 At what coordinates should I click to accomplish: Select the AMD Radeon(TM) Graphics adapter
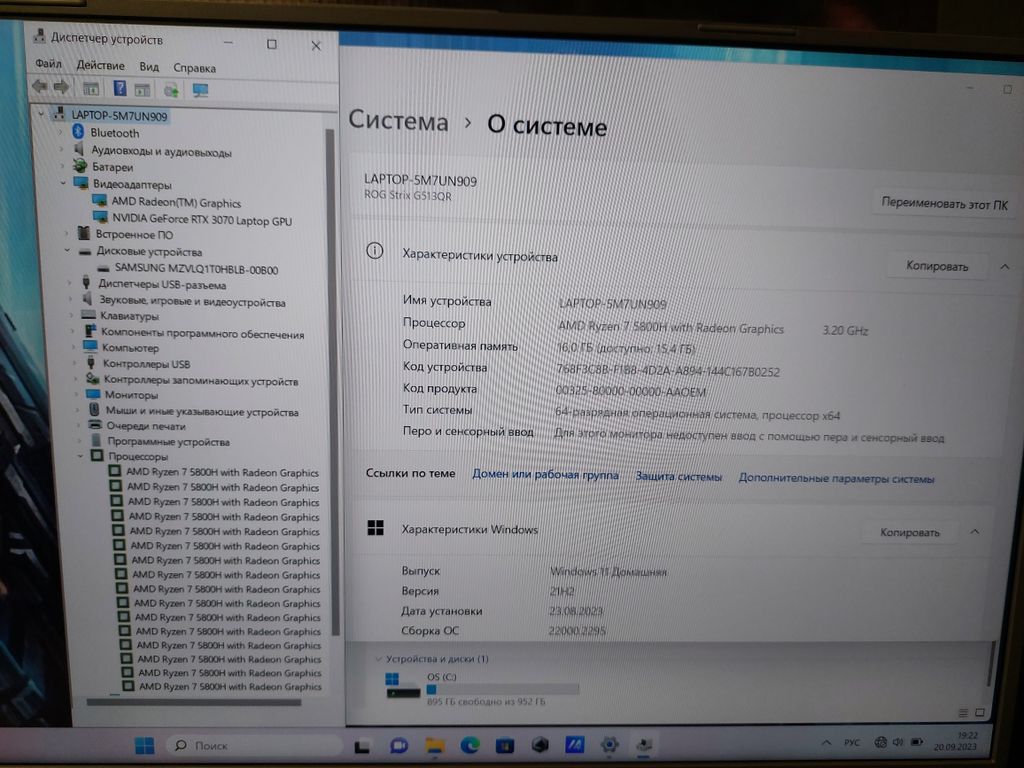[x=176, y=202]
